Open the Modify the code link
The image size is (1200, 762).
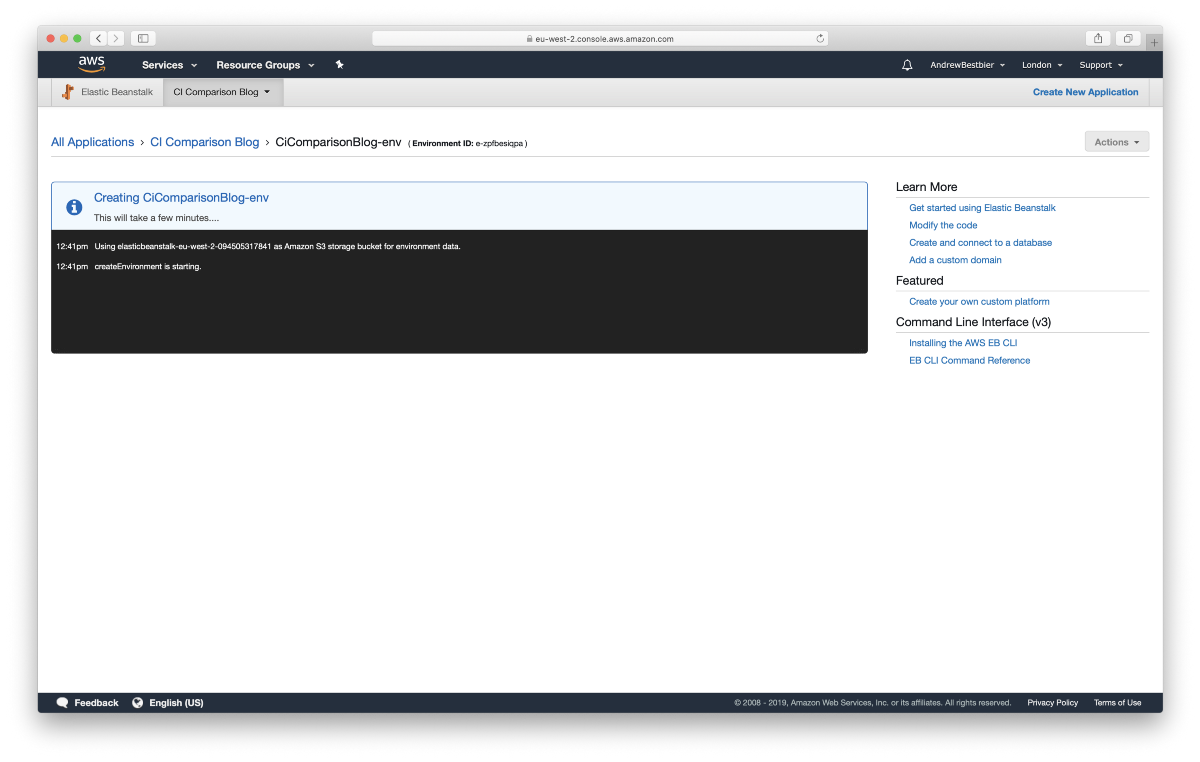(943, 225)
